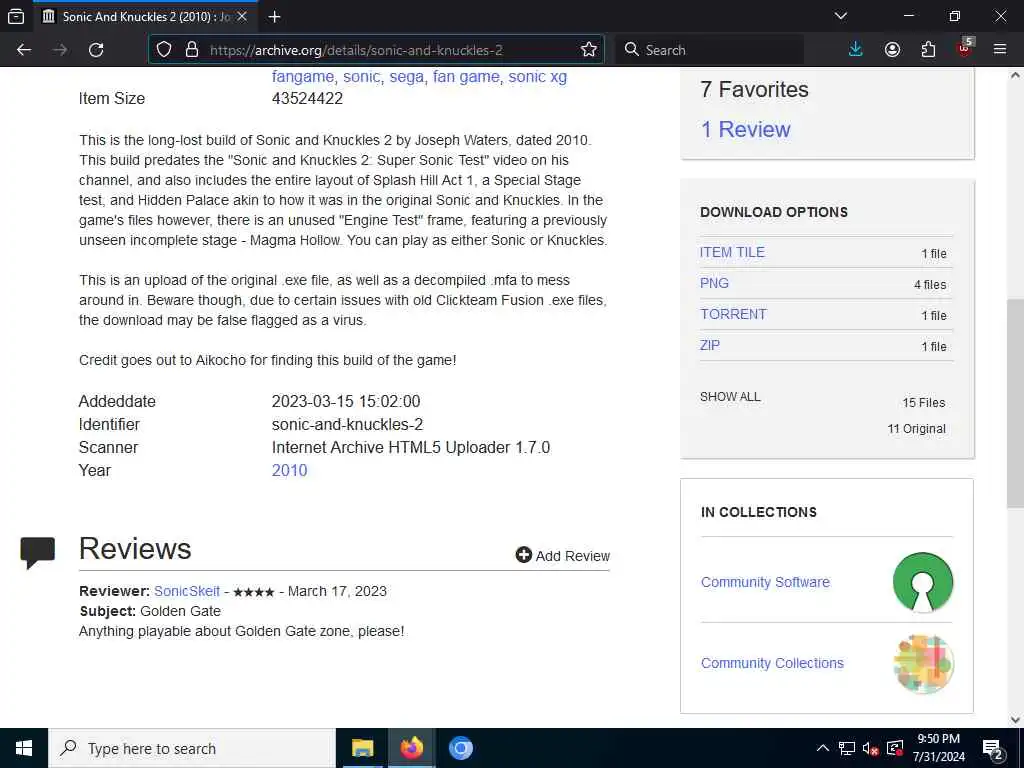The height and width of the screenshot is (768, 1024).
Task: Click the Addeddate value 2023-03-15 15:02:00
Action: pos(346,401)
